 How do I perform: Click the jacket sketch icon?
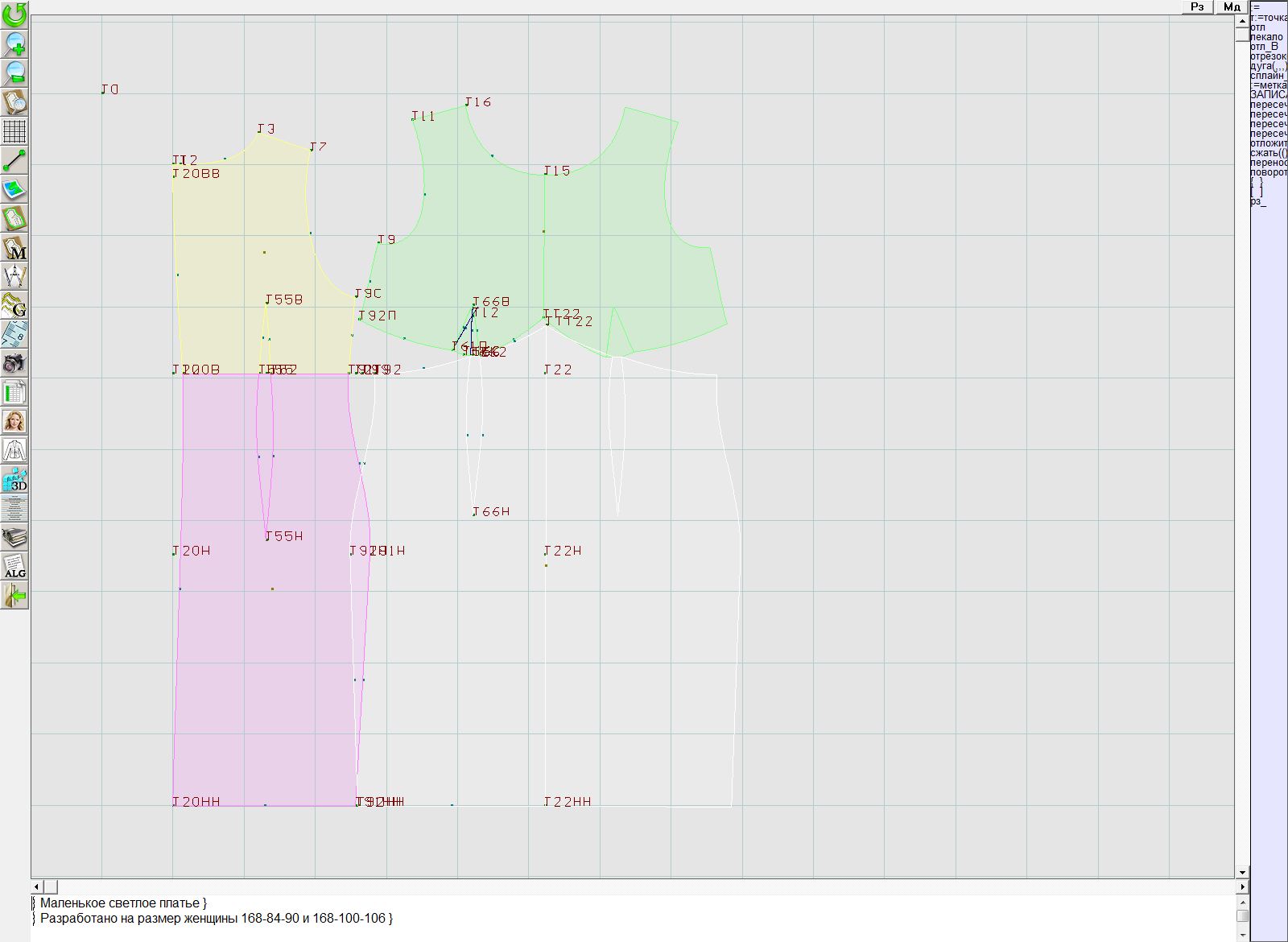14,450
